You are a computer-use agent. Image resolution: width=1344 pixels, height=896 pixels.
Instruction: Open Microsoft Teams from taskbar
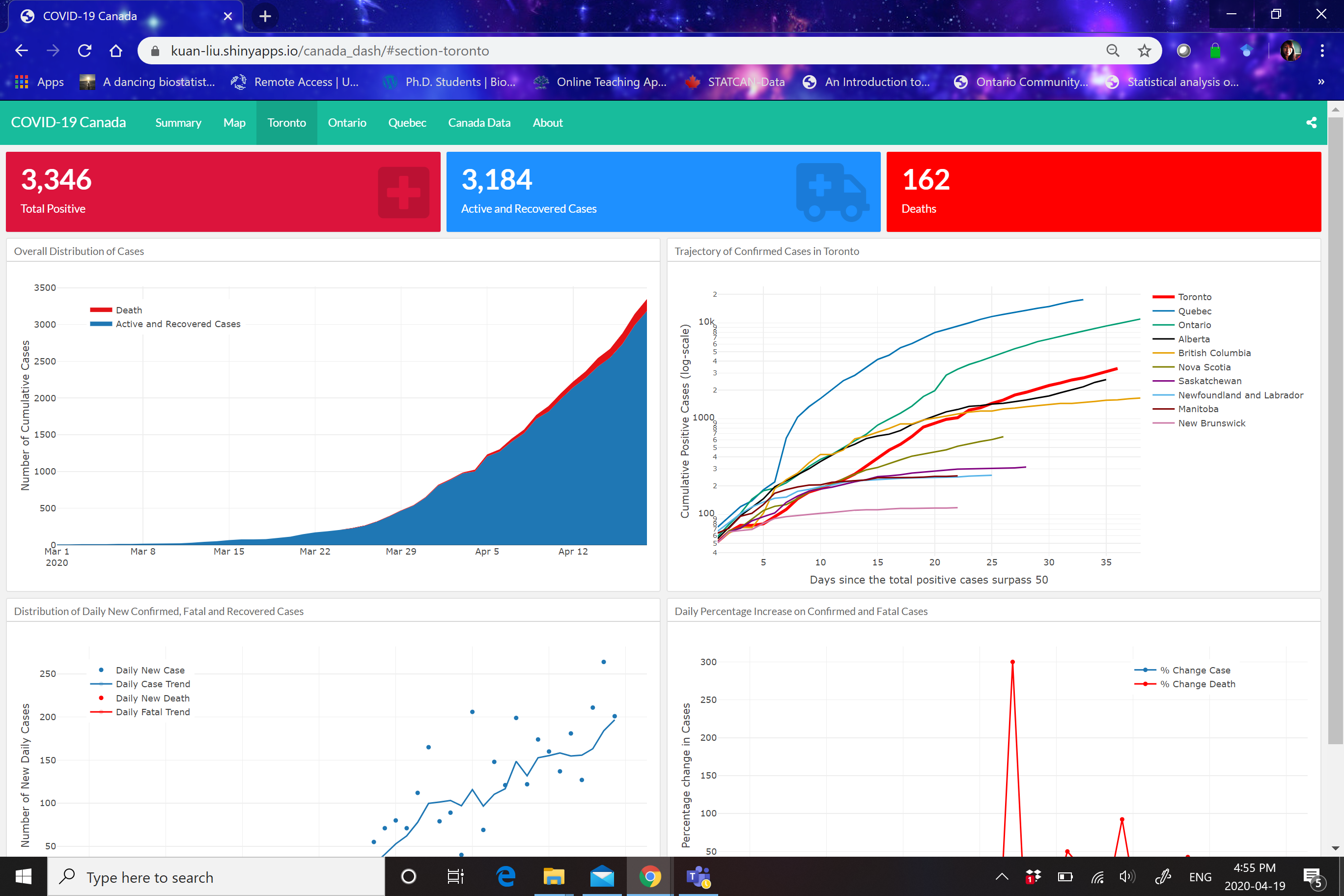tap(698, 876)
